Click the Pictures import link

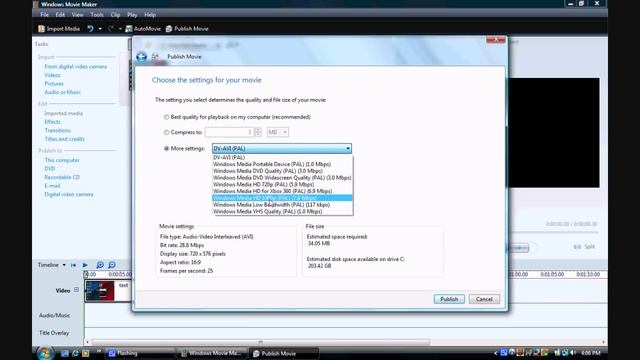click(x=54, y=84)
